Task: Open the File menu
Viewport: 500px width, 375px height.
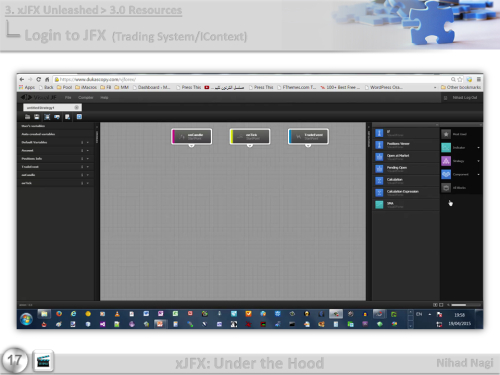Action: point(68,97)
